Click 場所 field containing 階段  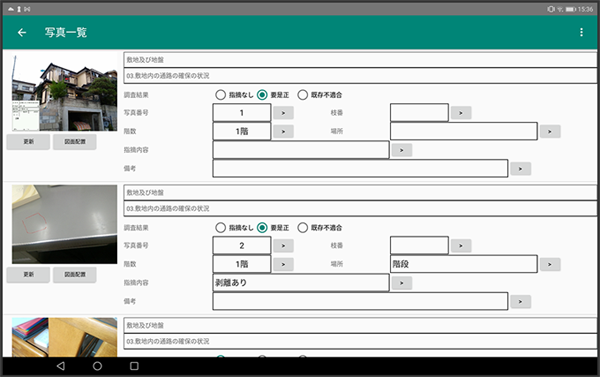464,264
